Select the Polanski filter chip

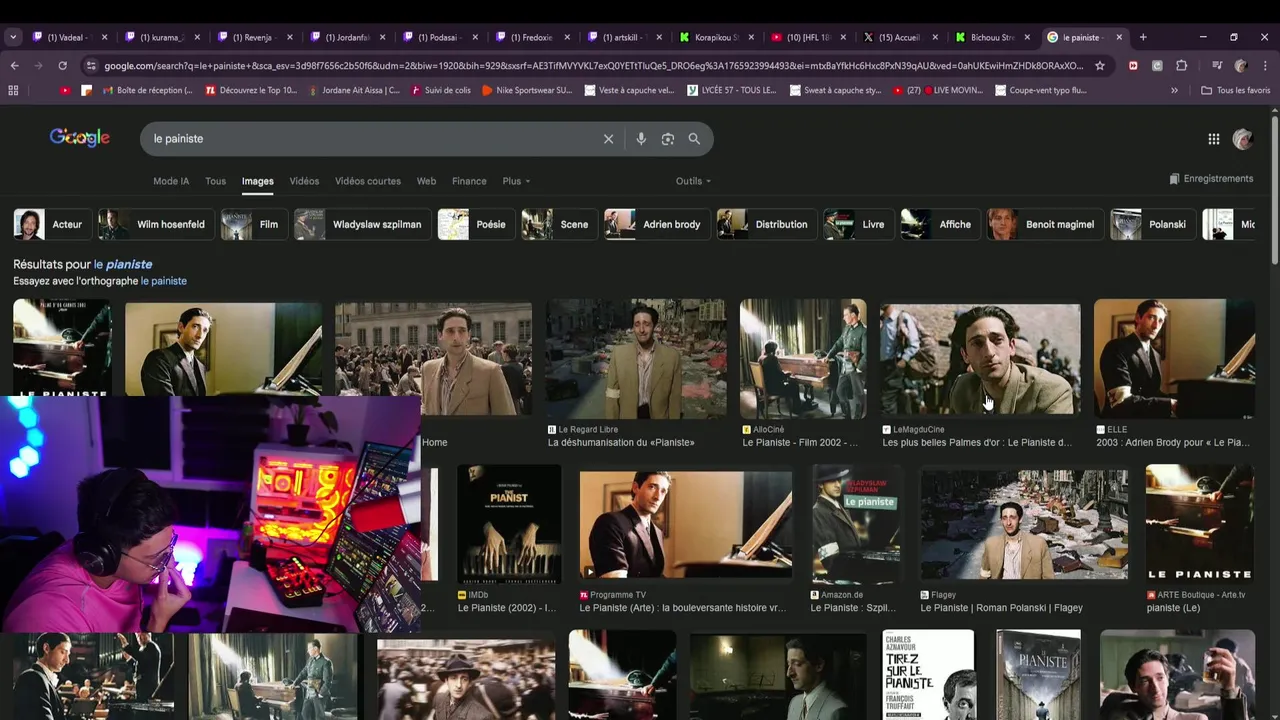point(1153,224)
